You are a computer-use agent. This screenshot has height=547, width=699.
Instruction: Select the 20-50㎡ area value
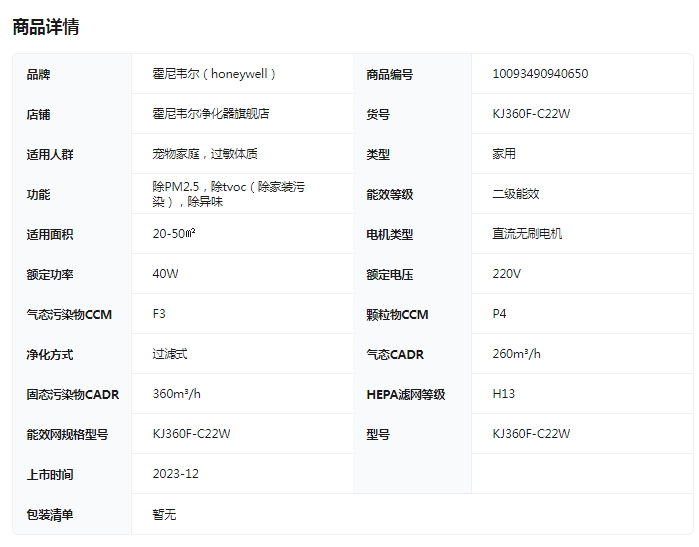(x=174, y=234)
